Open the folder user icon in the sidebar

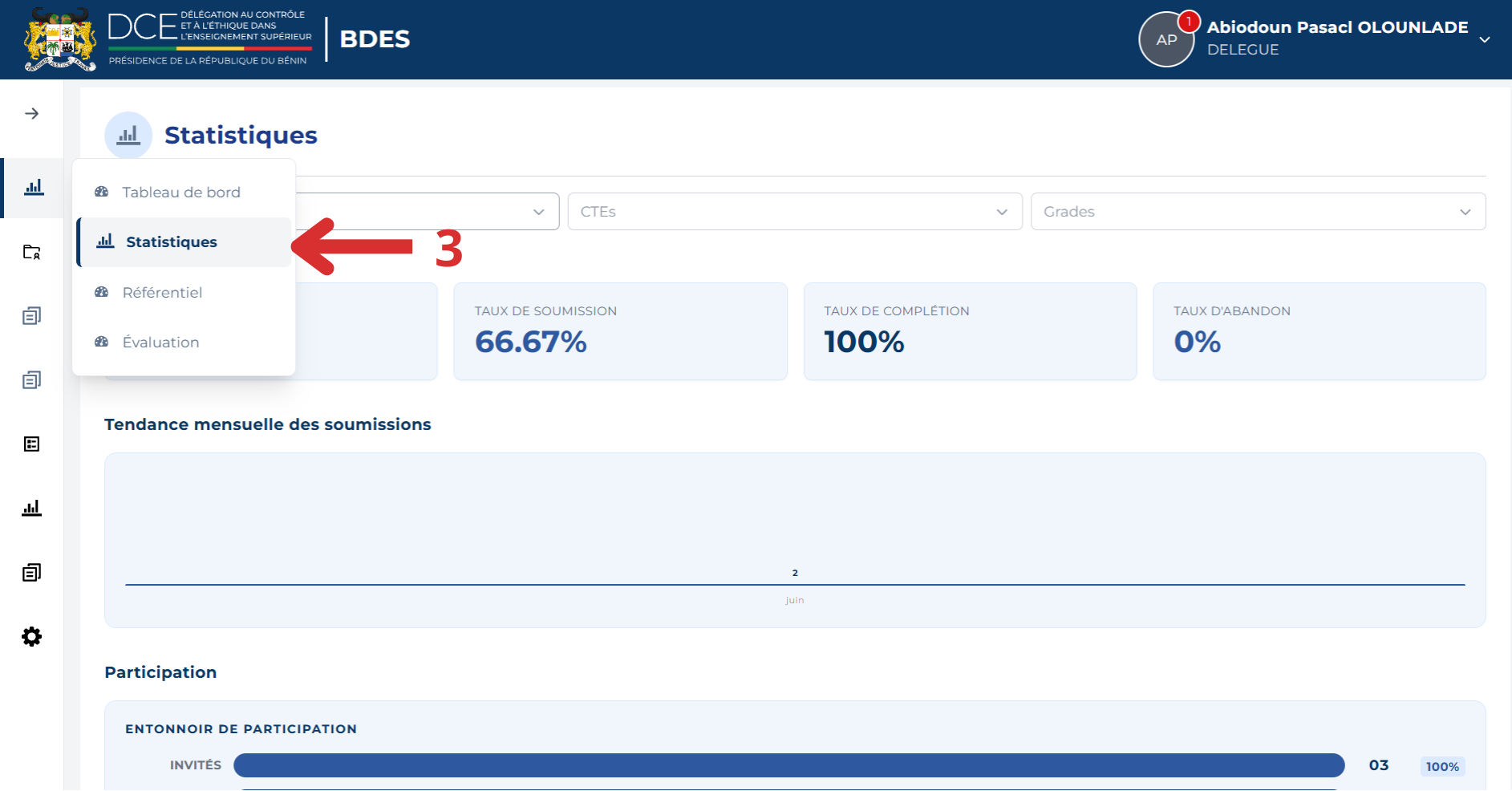coord(32,252)
